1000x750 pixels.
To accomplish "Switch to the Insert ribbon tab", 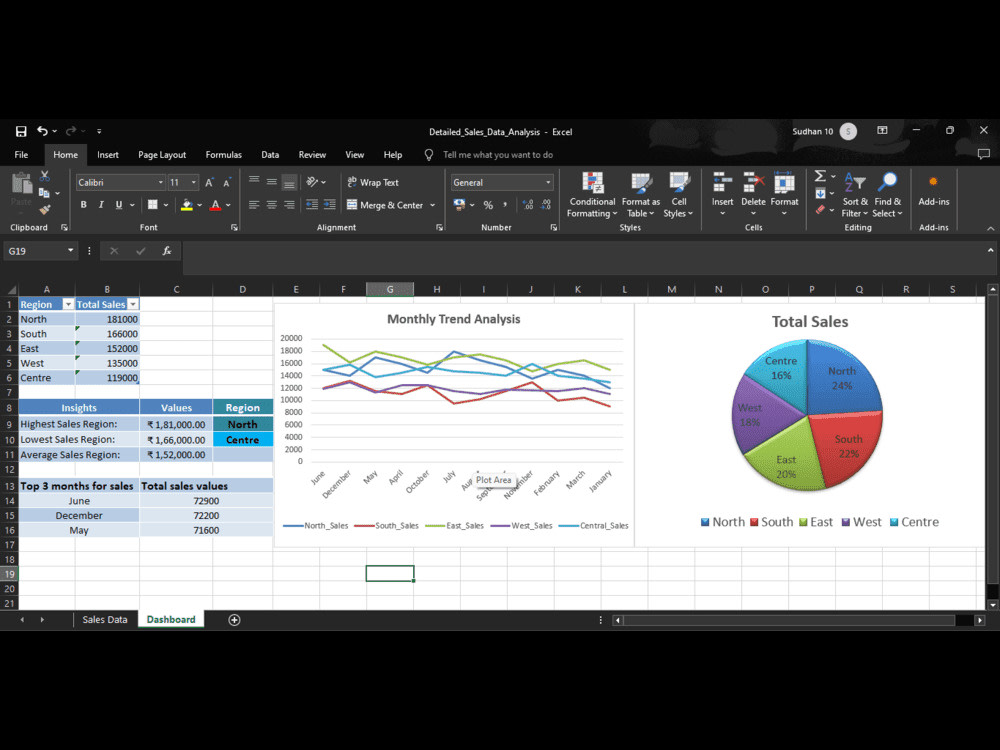I will point(108,154).
